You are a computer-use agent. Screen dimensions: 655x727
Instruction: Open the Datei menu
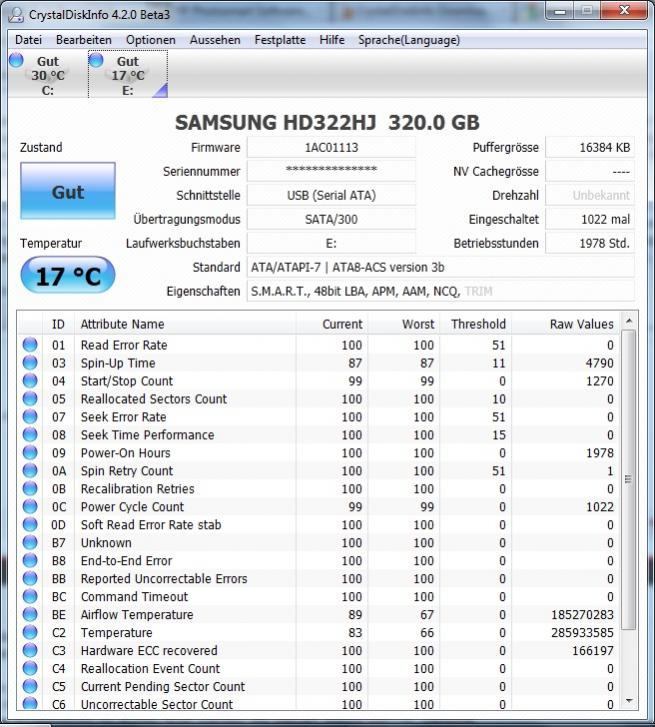pyautogui.click(x=28, y=40)
